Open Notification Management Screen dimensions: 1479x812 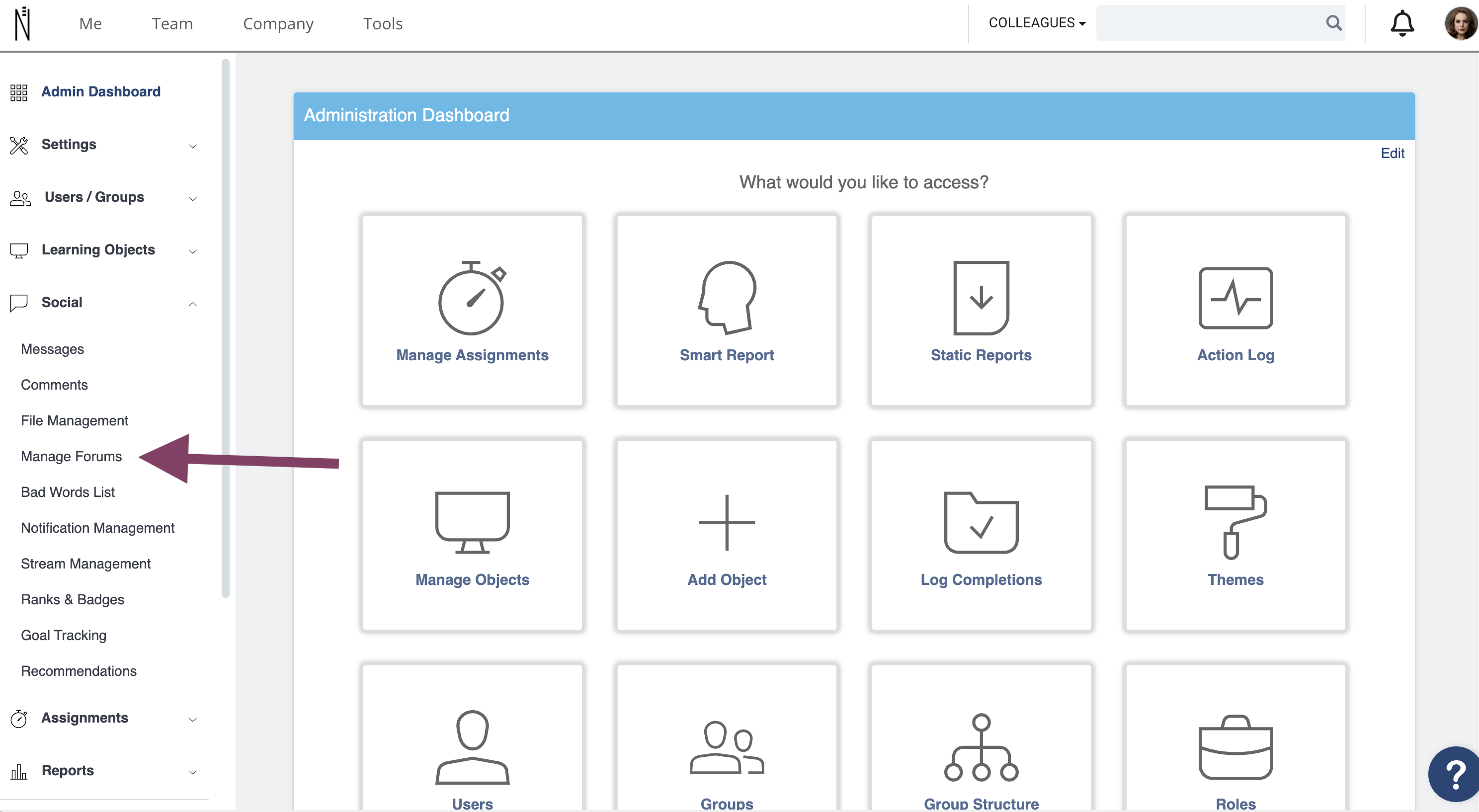97,528
